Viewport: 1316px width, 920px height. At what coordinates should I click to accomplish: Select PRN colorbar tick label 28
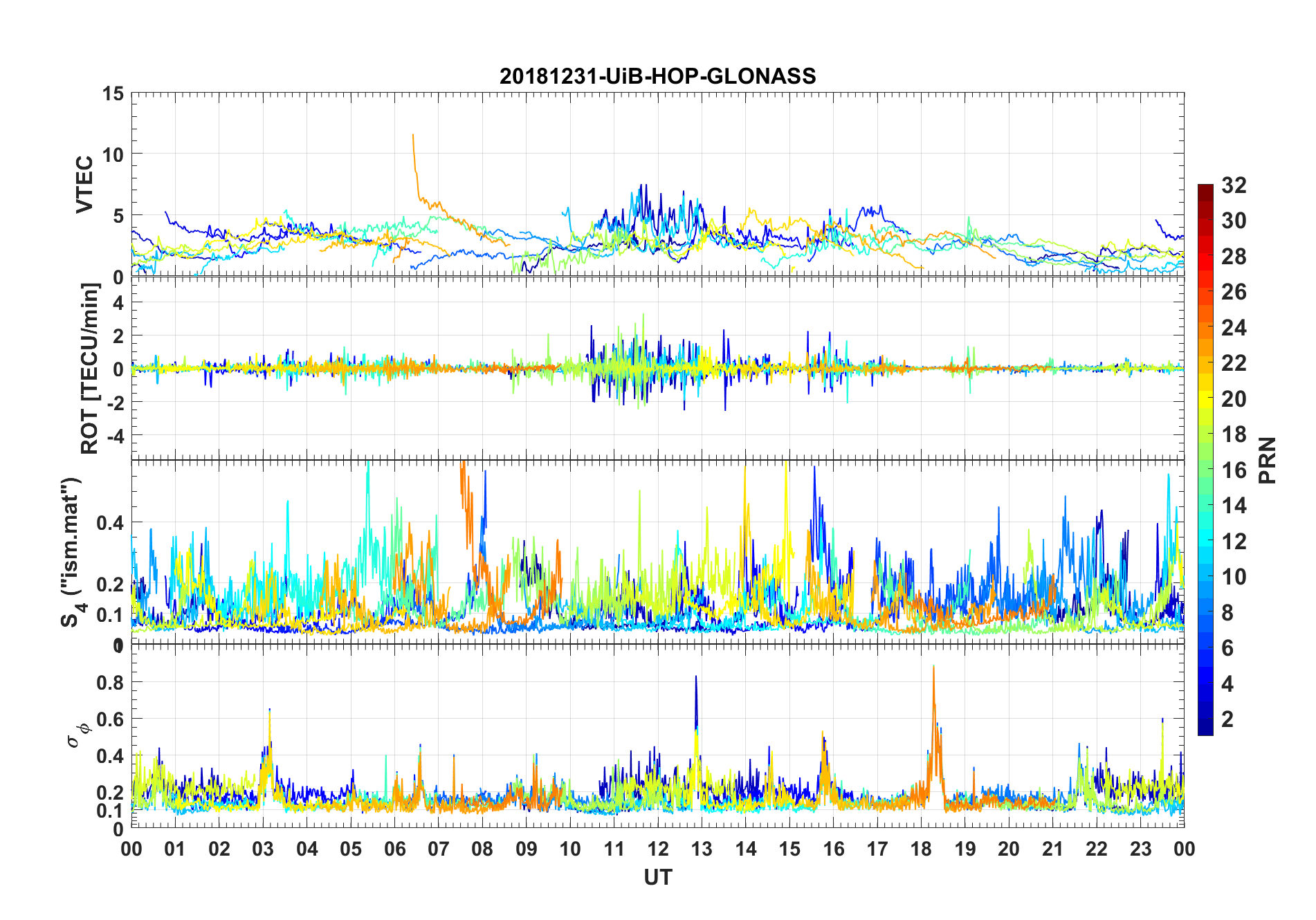(x=1234, y=257)
